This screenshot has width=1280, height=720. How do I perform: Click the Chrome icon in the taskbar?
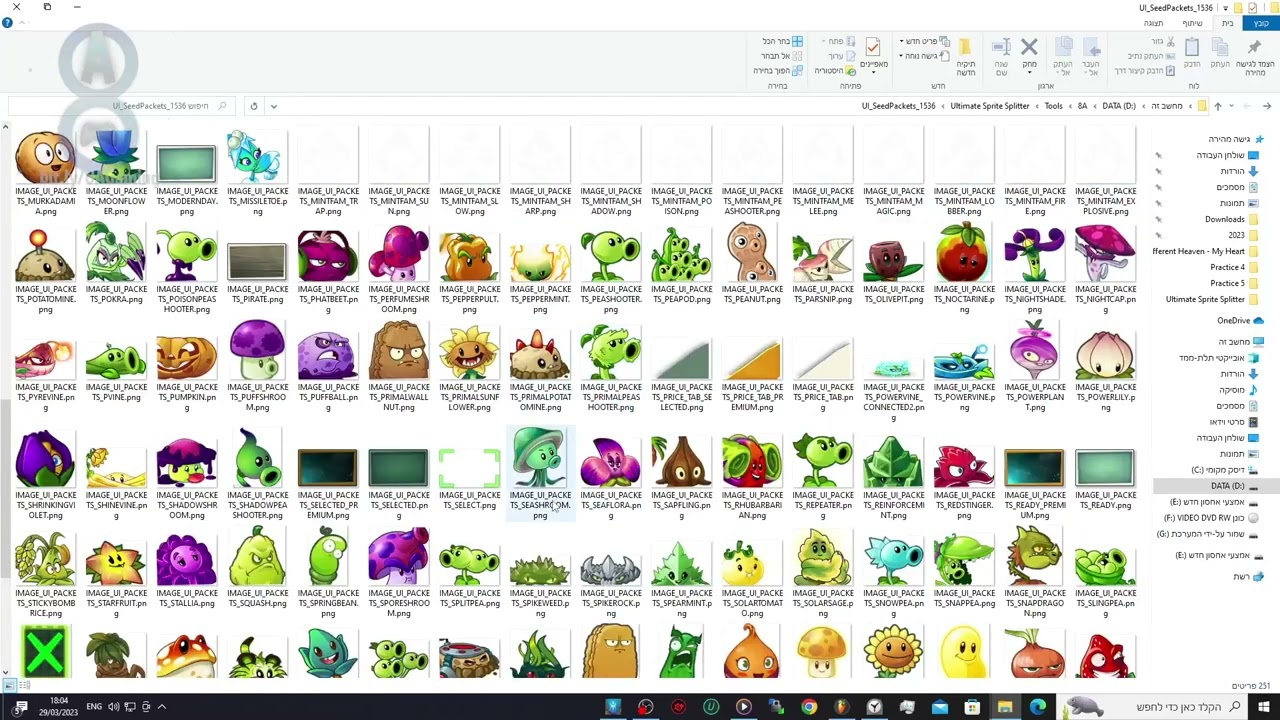click(x=808, y=707)
